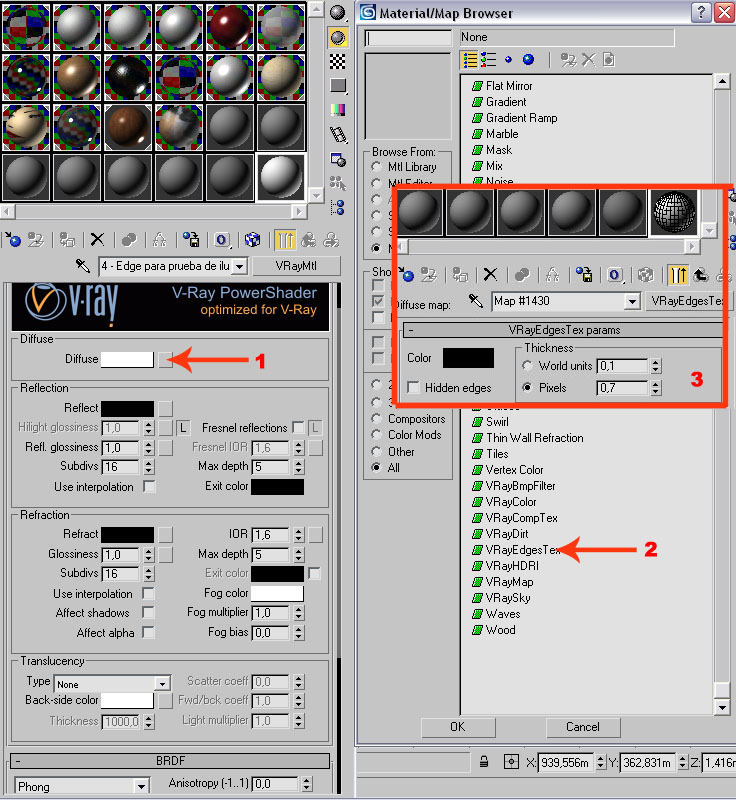Viewport: 736px width, 800px height.
Task: Click the Fog multiplier spinner arrows
Action: pyautogui.click(x=298, y=612)
